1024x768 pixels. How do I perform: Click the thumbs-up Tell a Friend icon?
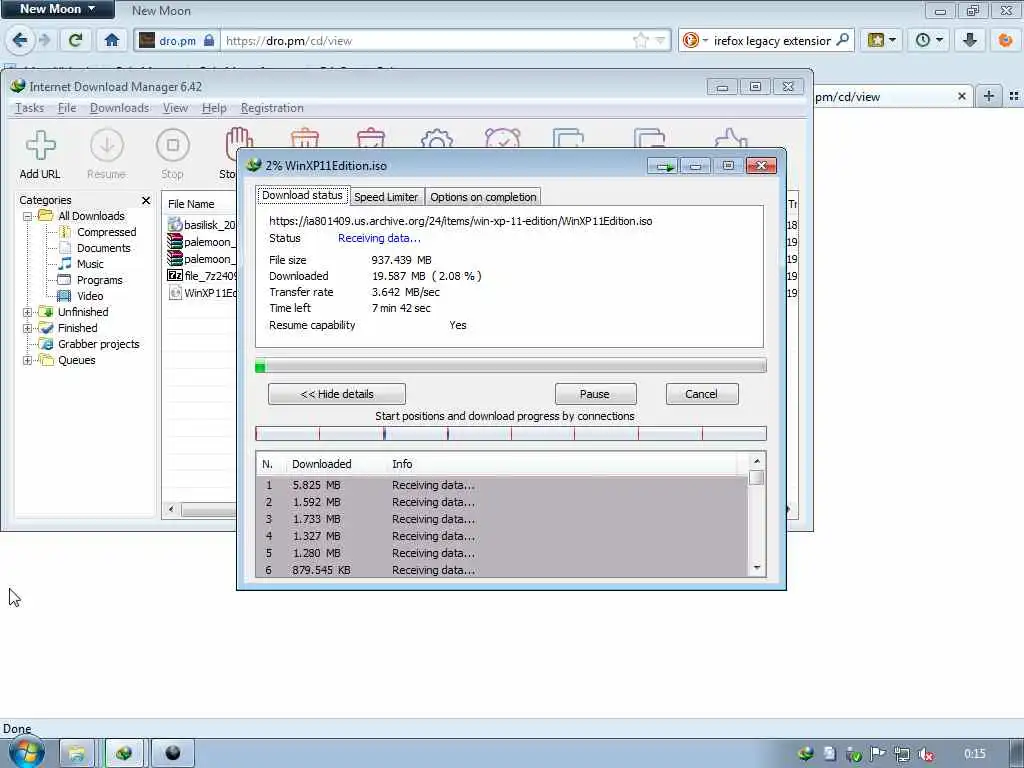click(731, 138)
